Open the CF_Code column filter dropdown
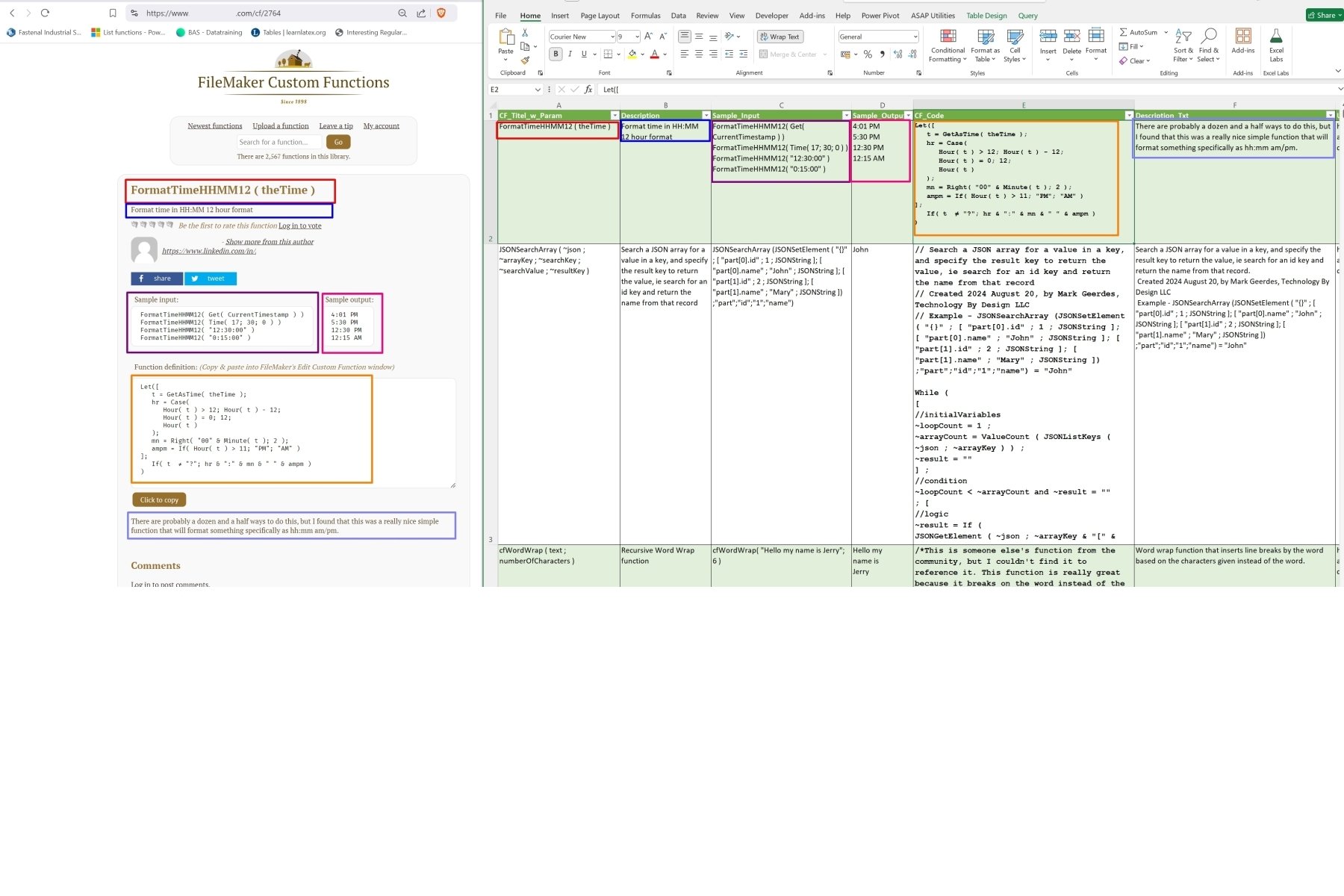Viewport: 1344px width, 896px height. click(x=1128, y=116)
